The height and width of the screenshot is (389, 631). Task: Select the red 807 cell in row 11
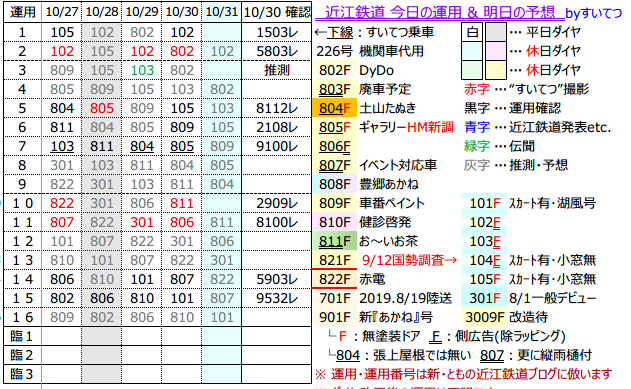point(62,222)
